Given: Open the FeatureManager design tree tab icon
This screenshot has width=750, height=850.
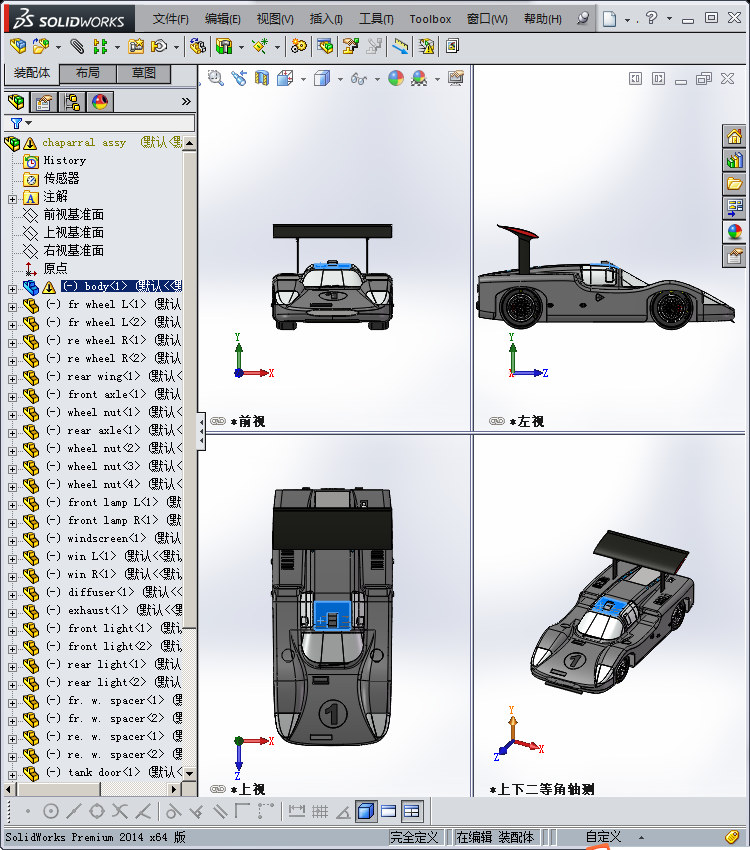Looking at the screenshot, I should click(x=16, y=102).
